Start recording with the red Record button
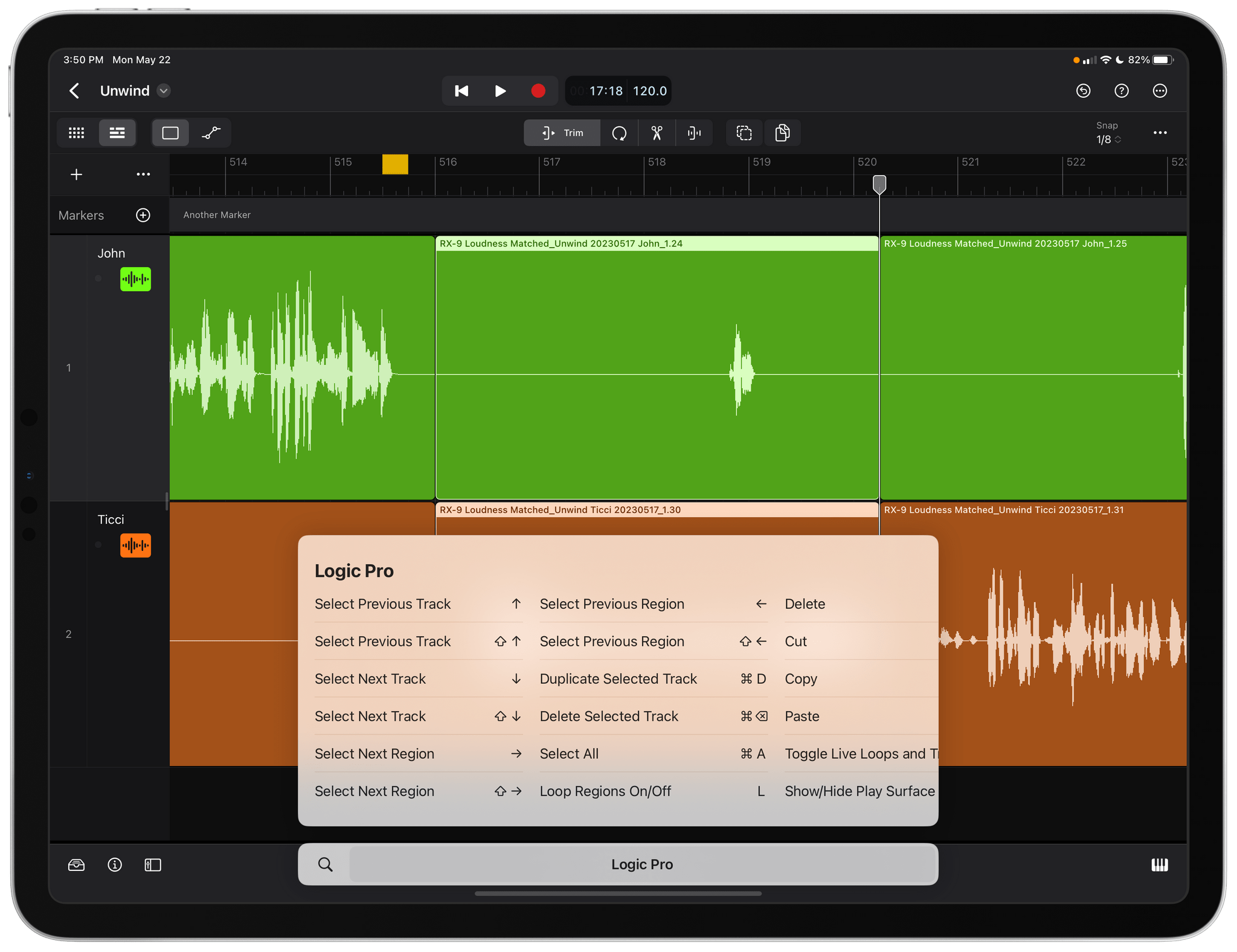1237x952 pixels. coord(538,91)
